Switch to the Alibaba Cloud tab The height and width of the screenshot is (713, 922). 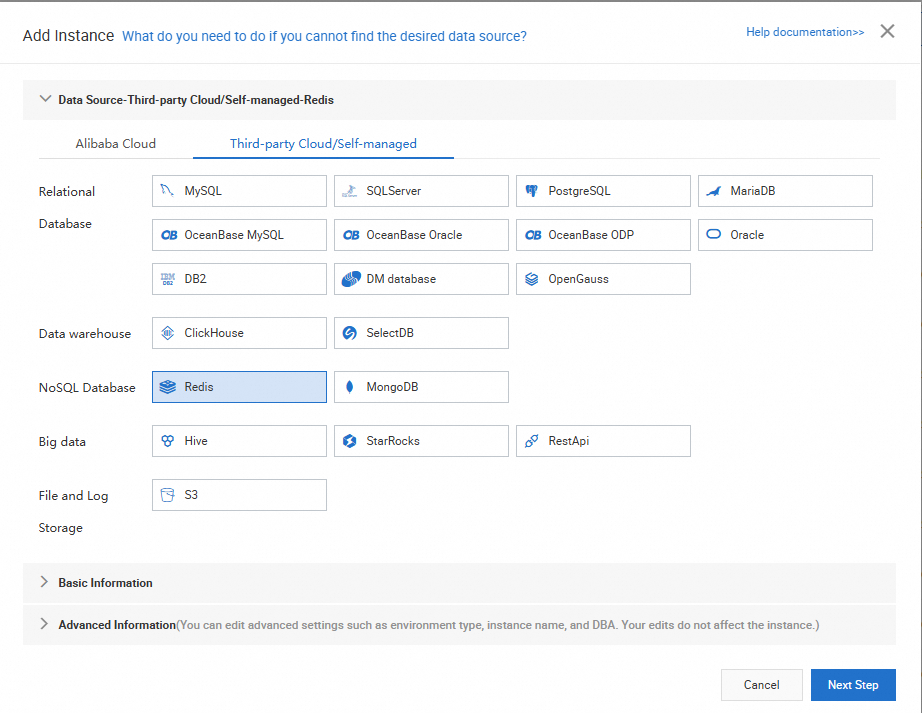[115, 143]
